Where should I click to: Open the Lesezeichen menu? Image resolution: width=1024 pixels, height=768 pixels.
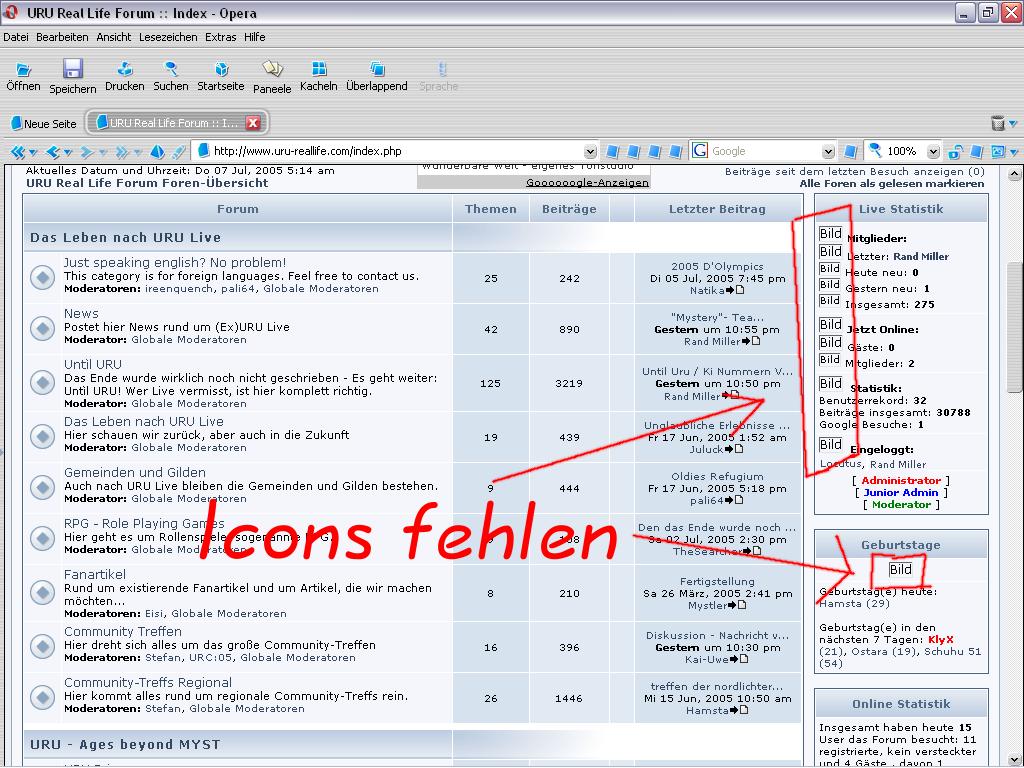point(168,37)
